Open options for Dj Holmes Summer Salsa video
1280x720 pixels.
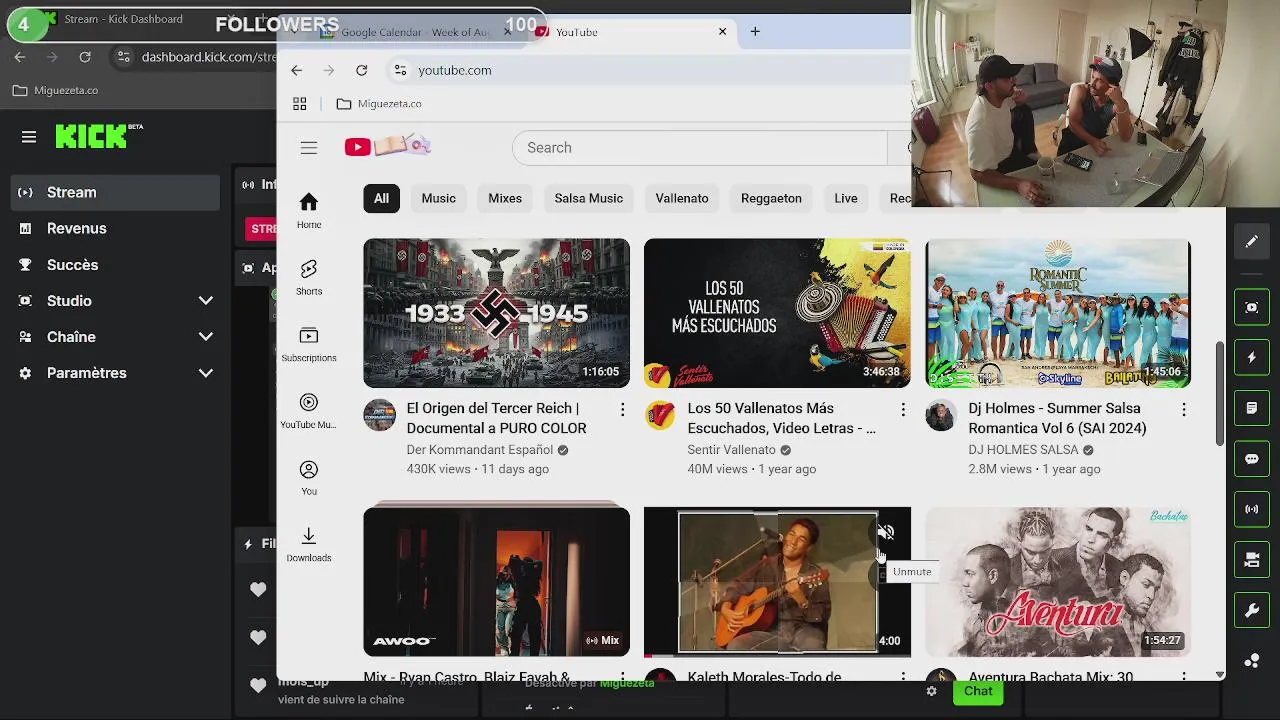coord(1184,410)
